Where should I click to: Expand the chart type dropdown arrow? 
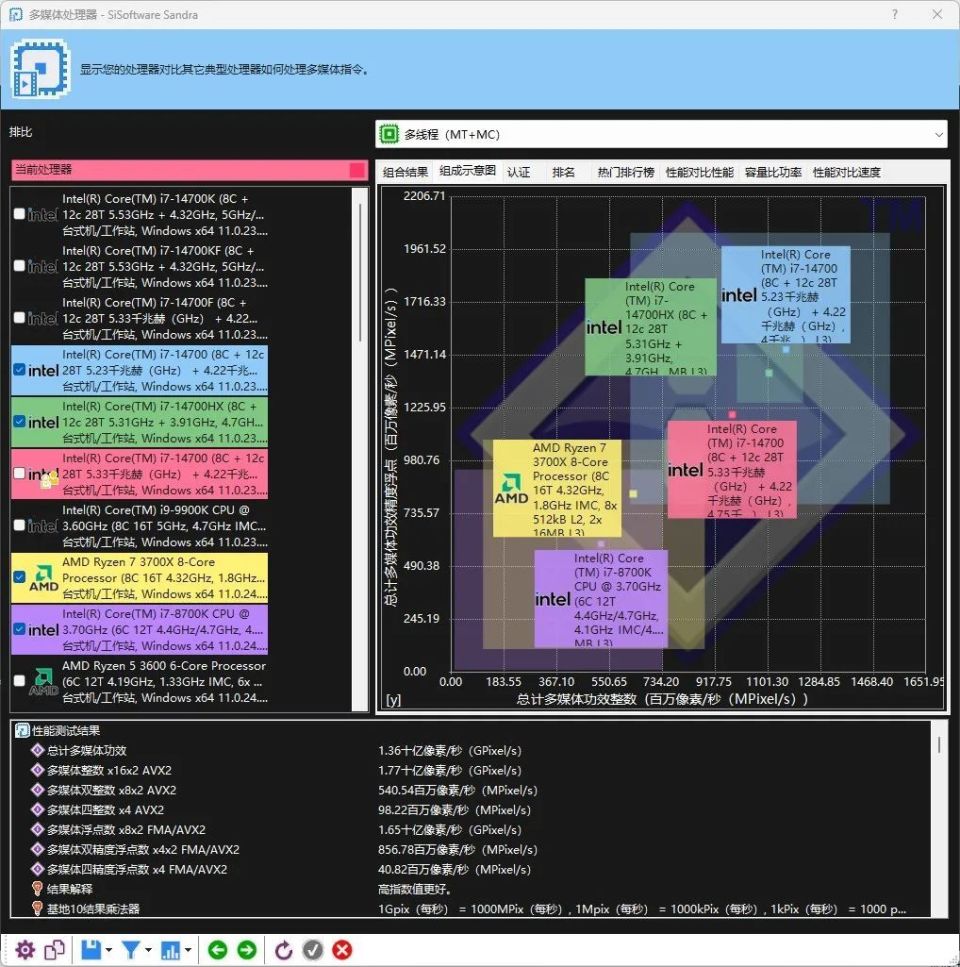(186, 949)
